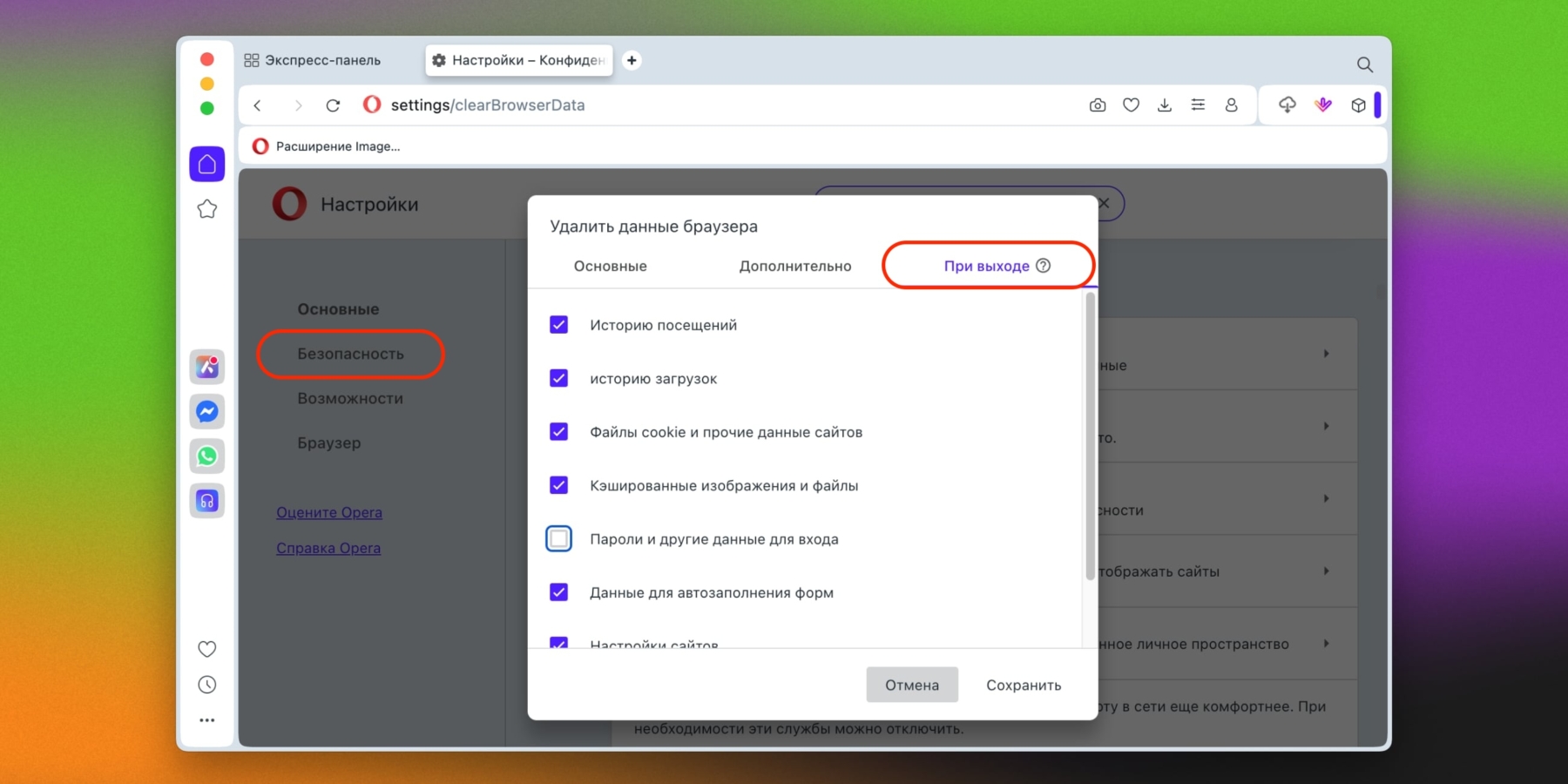
Task: Click the Сохранить button
Action: [x=1023, y=686]
